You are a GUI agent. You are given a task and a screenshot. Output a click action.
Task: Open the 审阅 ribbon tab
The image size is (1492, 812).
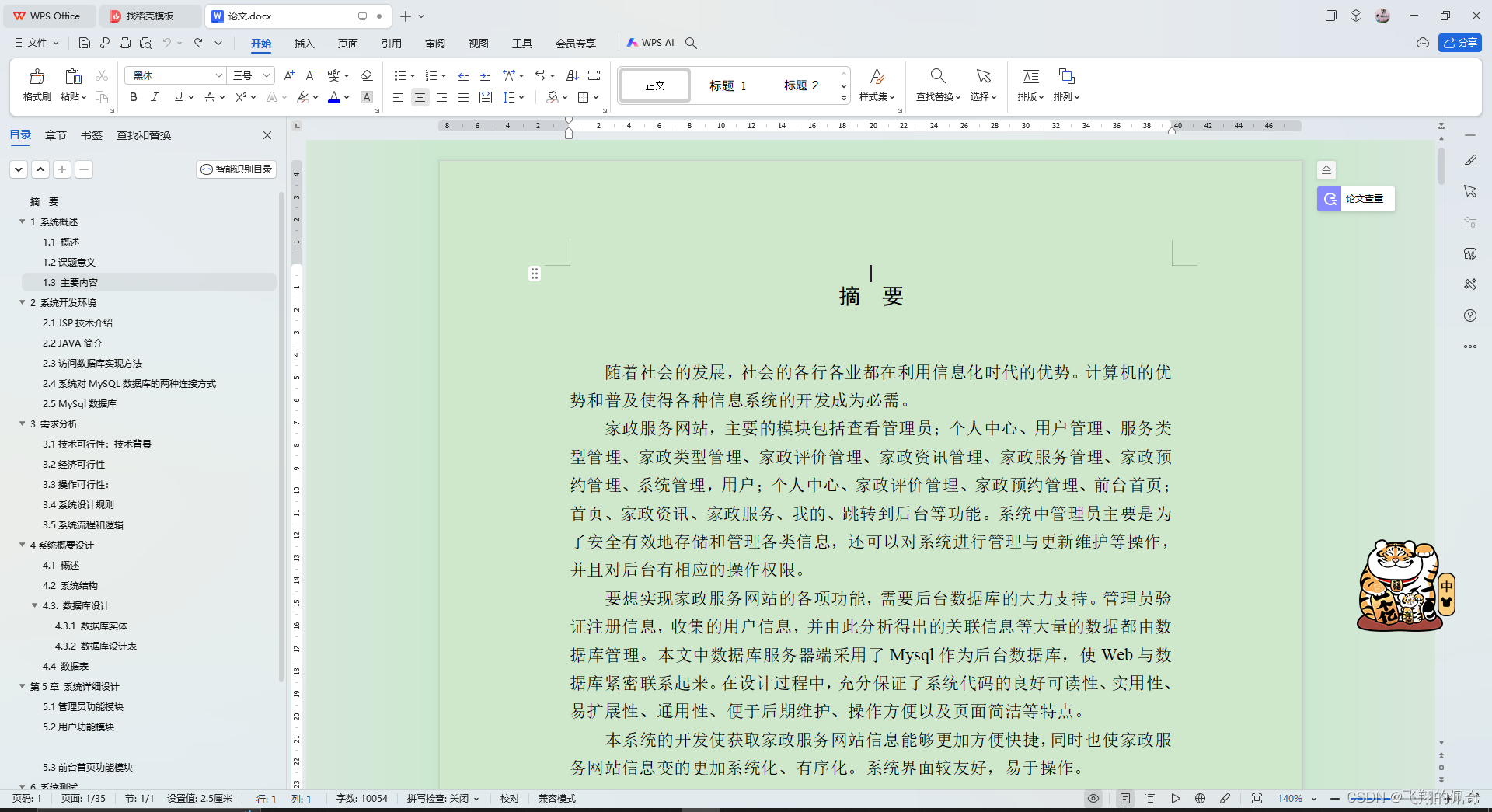[x=435, y=44]
